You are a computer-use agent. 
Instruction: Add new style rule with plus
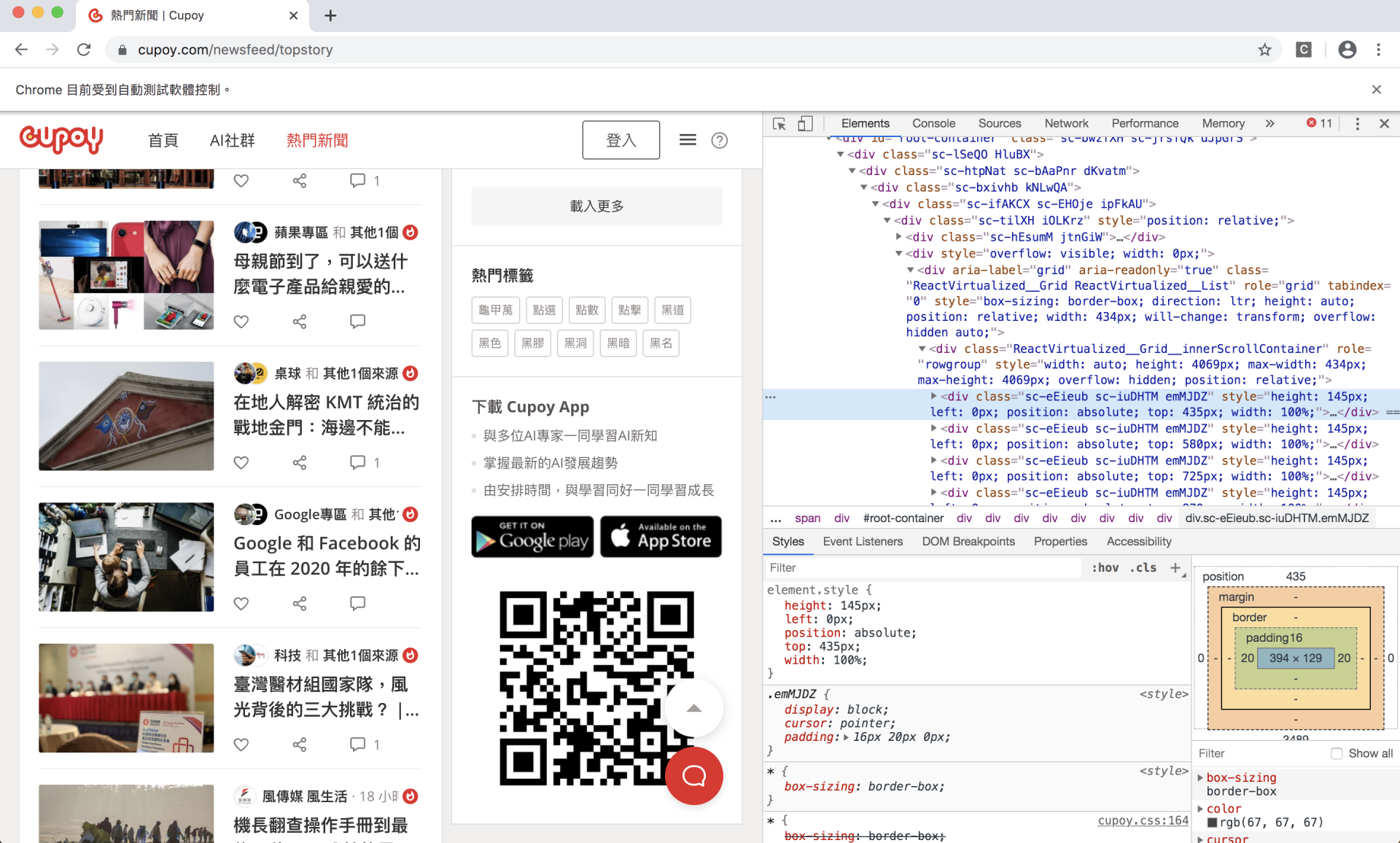point(1175,567)
